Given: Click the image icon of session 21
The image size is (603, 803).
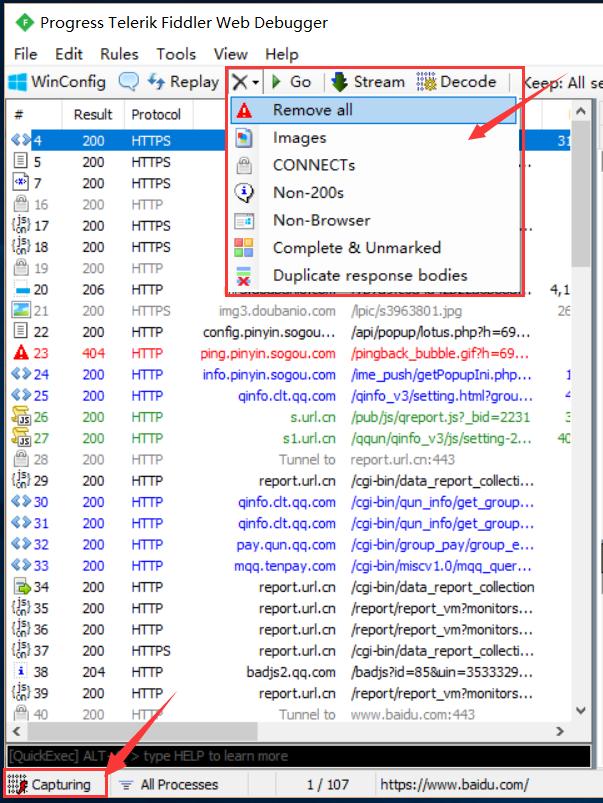Looking at the screenshot, I should tap(21, 310).
